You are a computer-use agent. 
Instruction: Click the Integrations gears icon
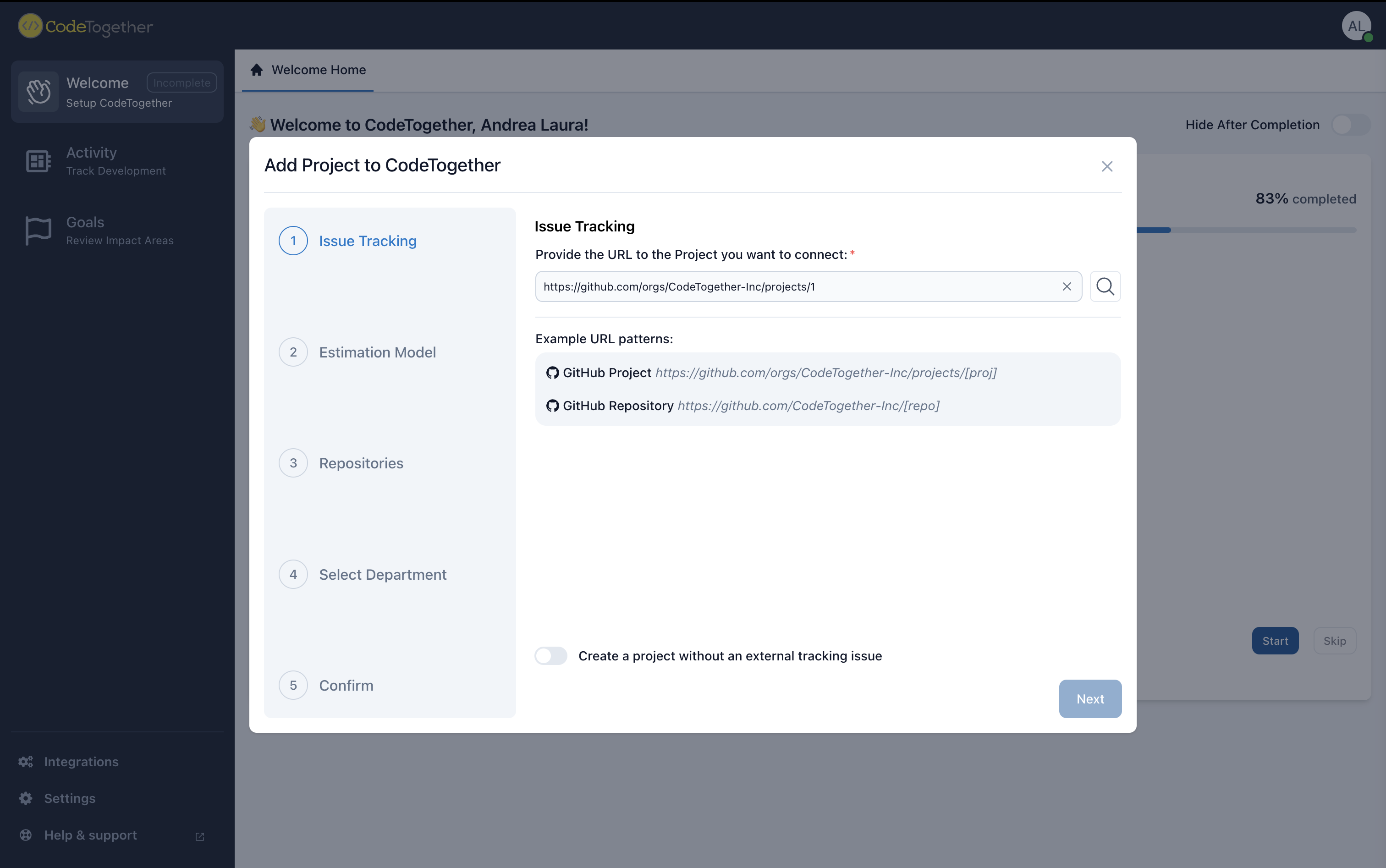pyautogui.click(x=26, y=762)
